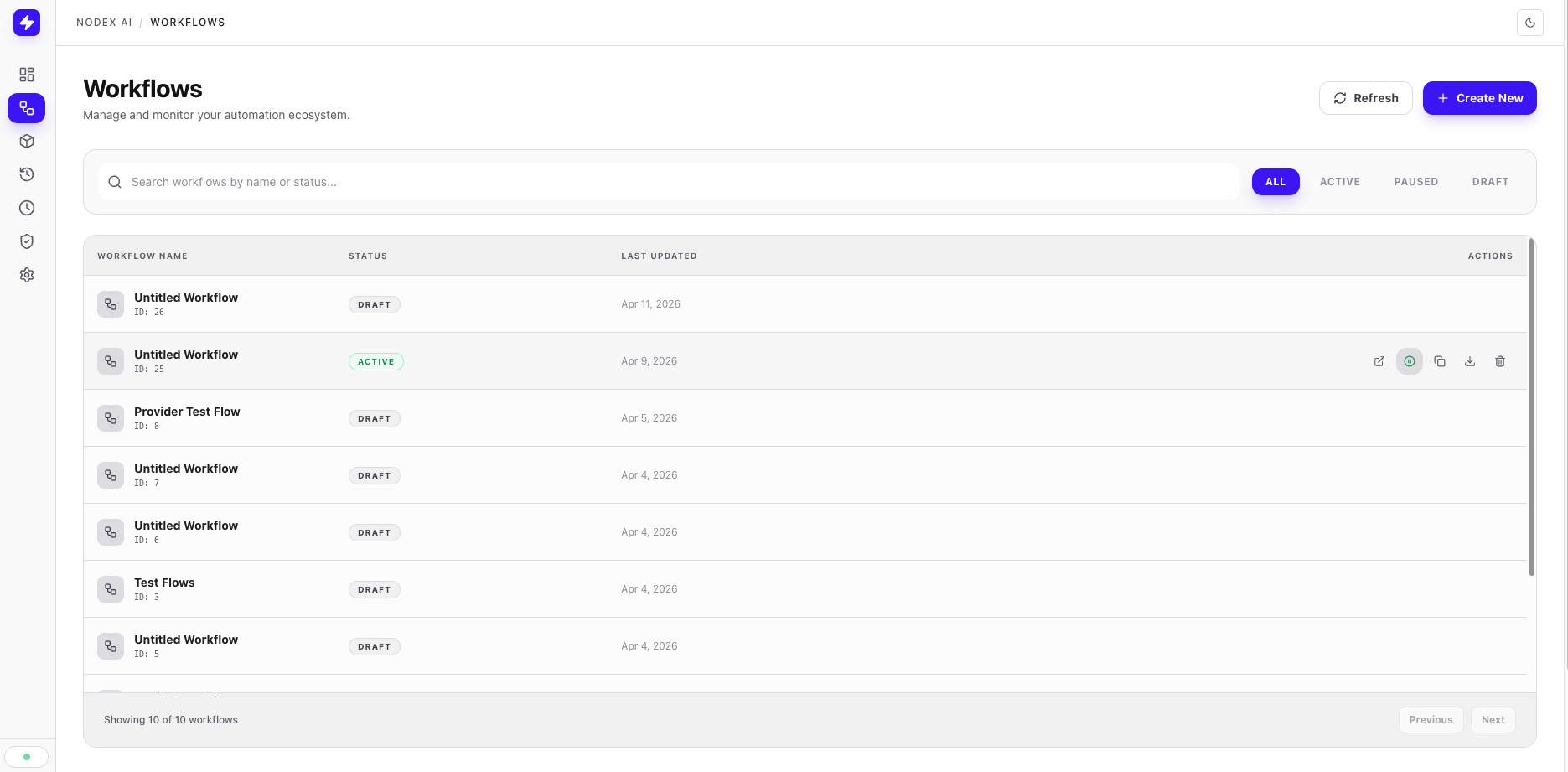Open Untitled Workflow ID 26
Viewport: 1568px width, 772px height.
tap(186, 298)
